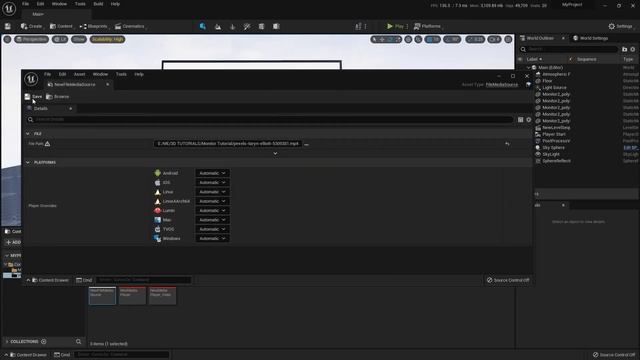
Task: Activate the Mesh Paint mode icon
Action: 247,27
